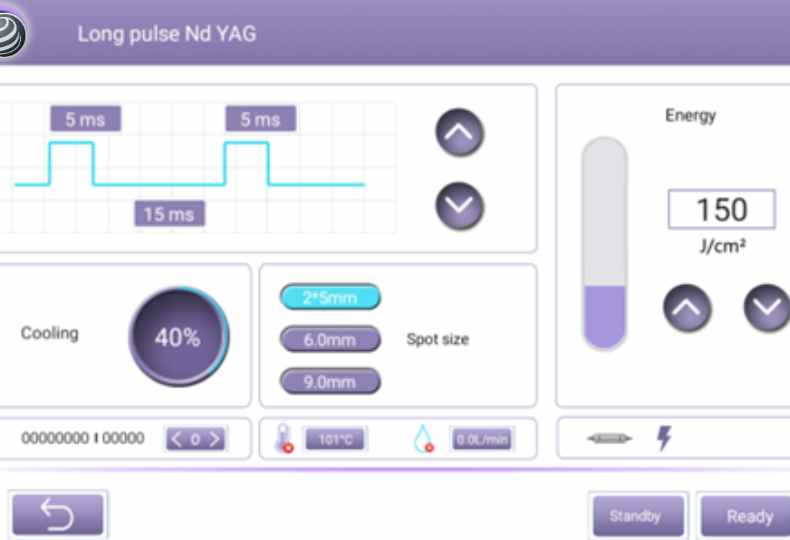Select the 9.0mm spot size

click(330, 382)
